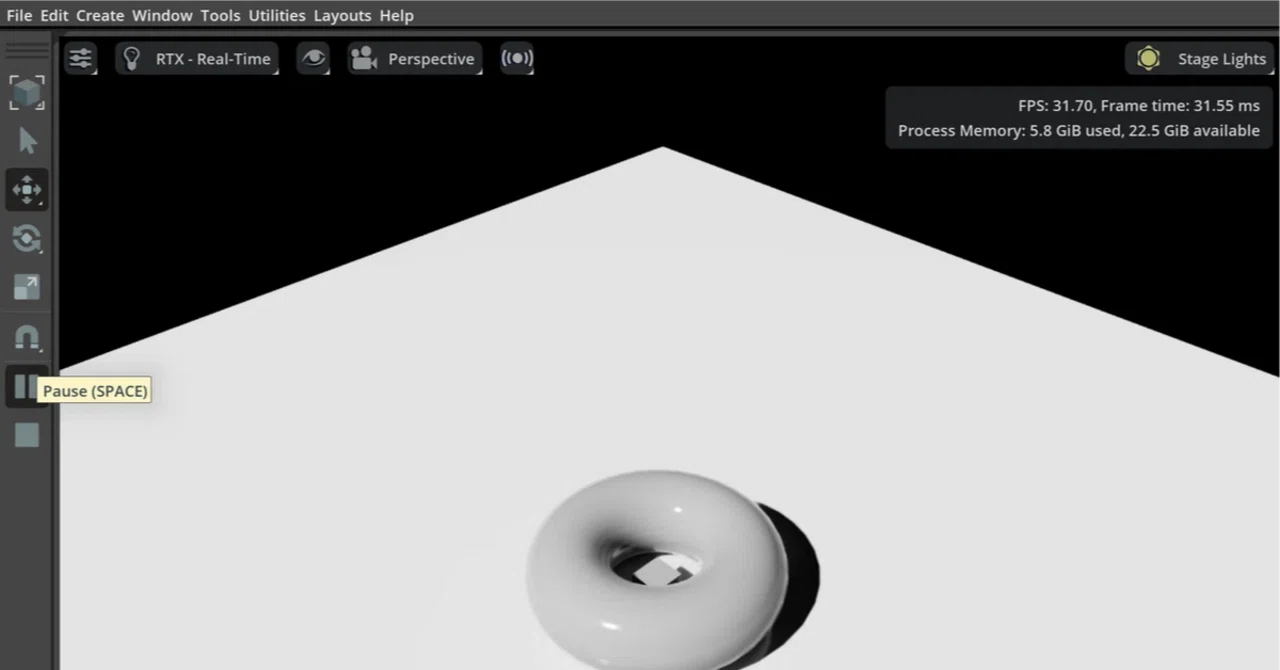Click the audio waveform broadcast icon
This screenshot has height=670, width=1280.
click(x=517, y=58)
